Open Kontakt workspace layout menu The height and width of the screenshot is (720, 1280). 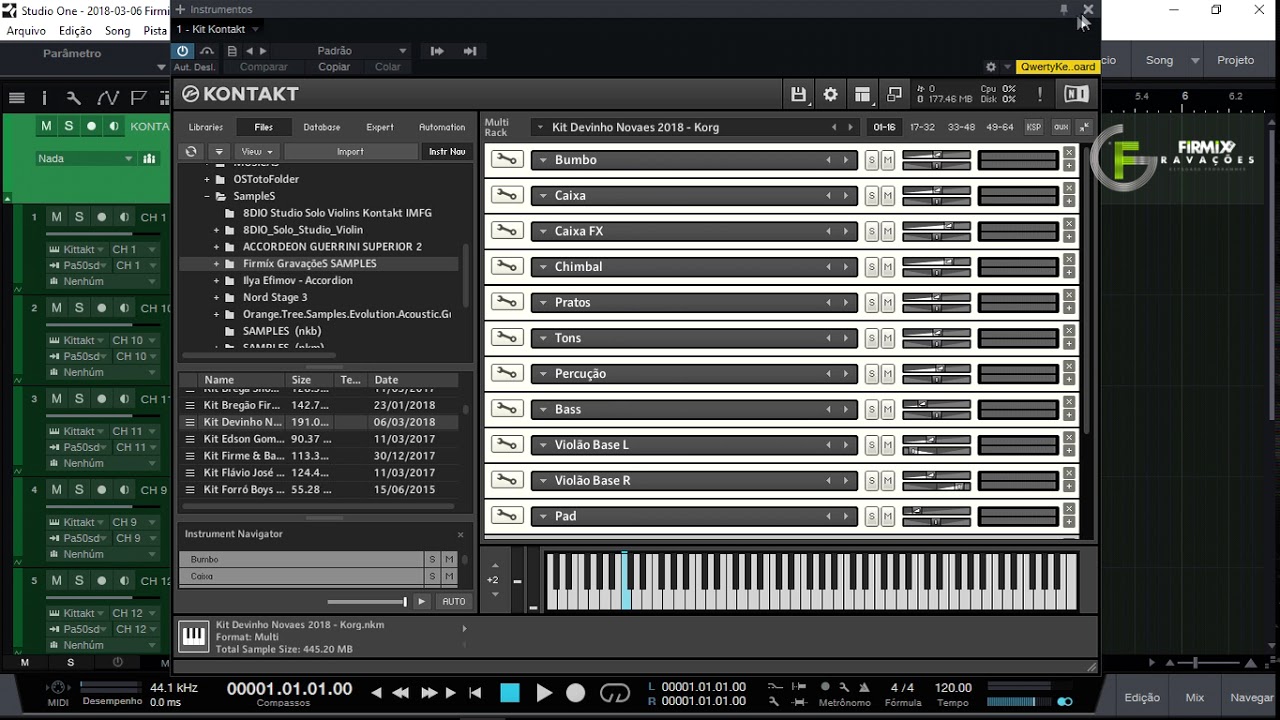pyautogui.click(x=862, y=94)
